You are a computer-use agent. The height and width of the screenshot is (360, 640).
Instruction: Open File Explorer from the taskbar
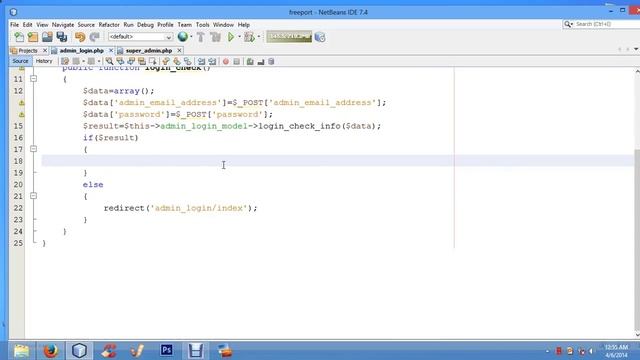[21, 350]
